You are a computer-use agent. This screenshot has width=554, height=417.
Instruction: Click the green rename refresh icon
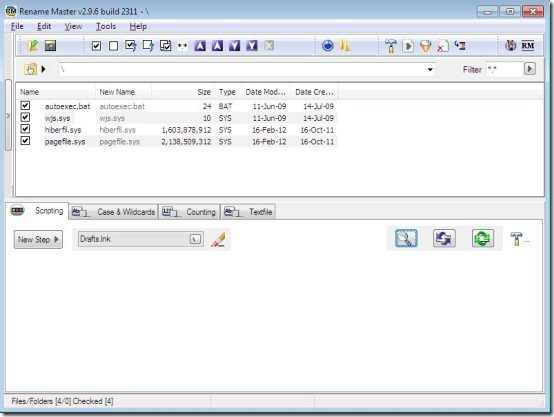tap(483, 239)
